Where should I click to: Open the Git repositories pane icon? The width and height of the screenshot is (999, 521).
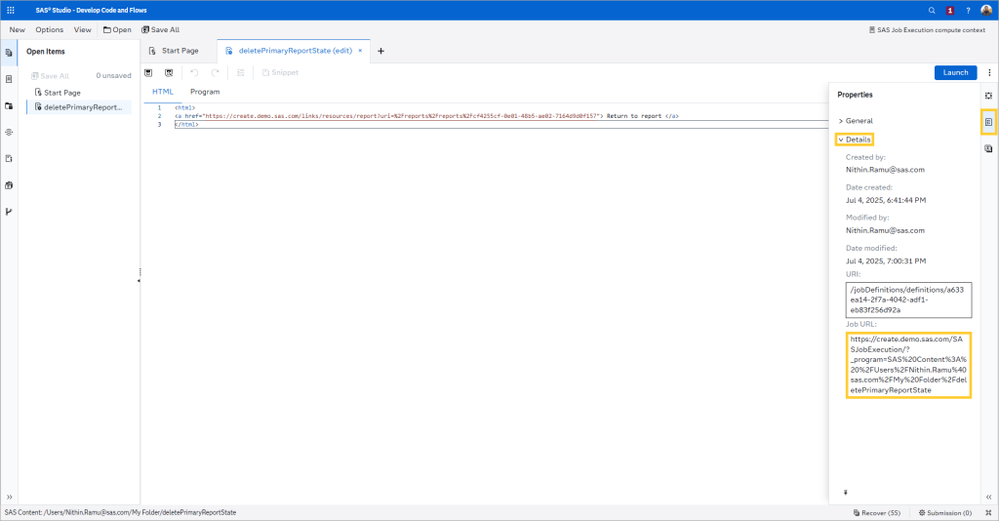click(8, 211)
